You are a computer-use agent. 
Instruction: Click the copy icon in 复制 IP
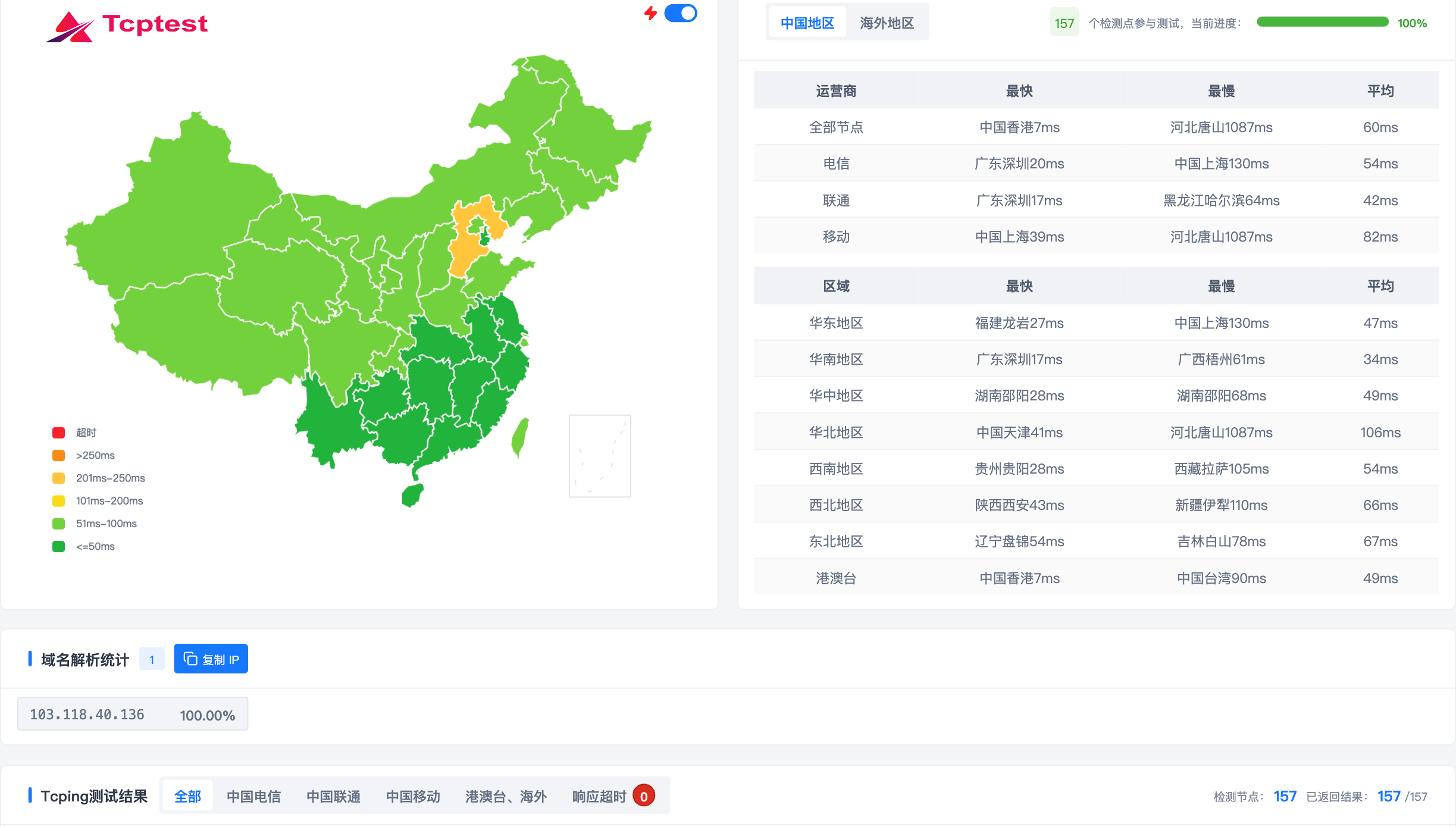pos(190,659)
